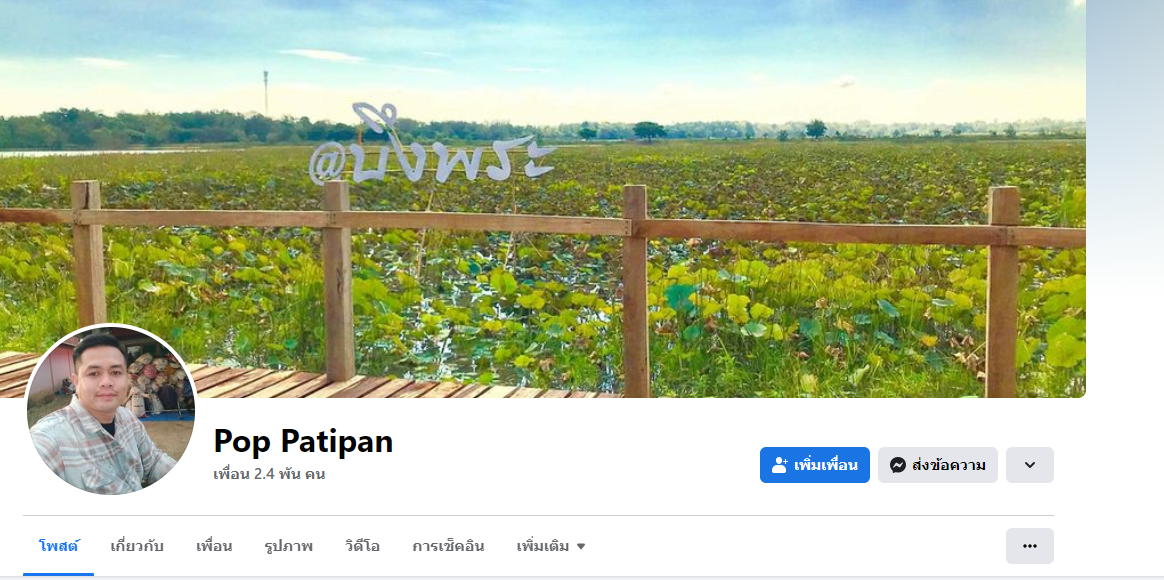Screen dimensions: 1164x580
Task: View the lotus pond cover photo
Action: click(x=543, y=198)
